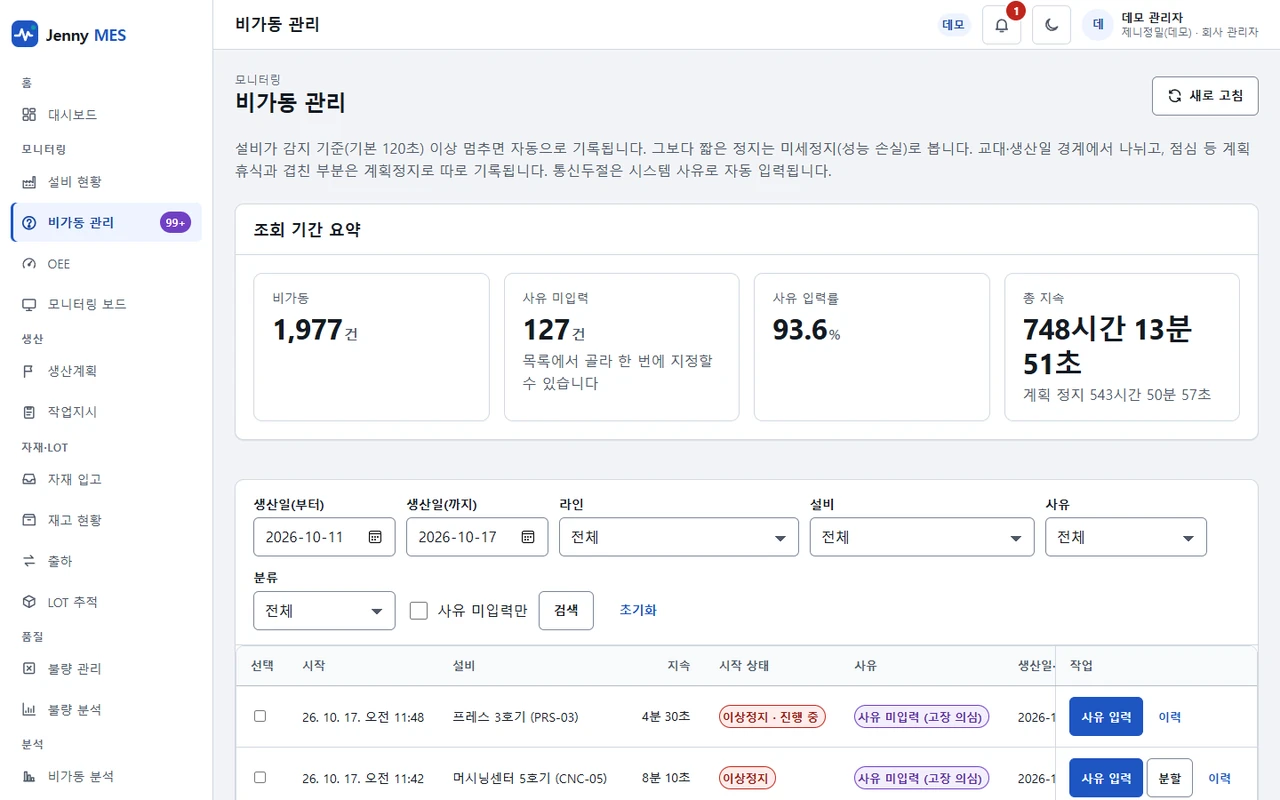Viewport: 1280px width, 800px height.
Task: Click the LOT 추적 cube icon
Action: point(29,602)
